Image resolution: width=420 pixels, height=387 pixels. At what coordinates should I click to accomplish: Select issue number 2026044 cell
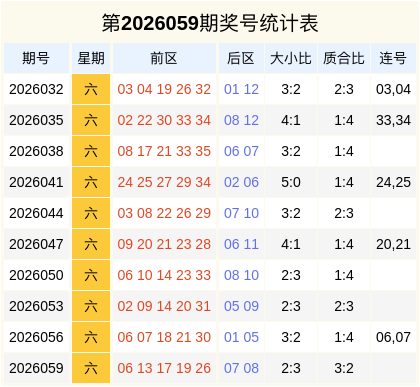tap(36, 213)
